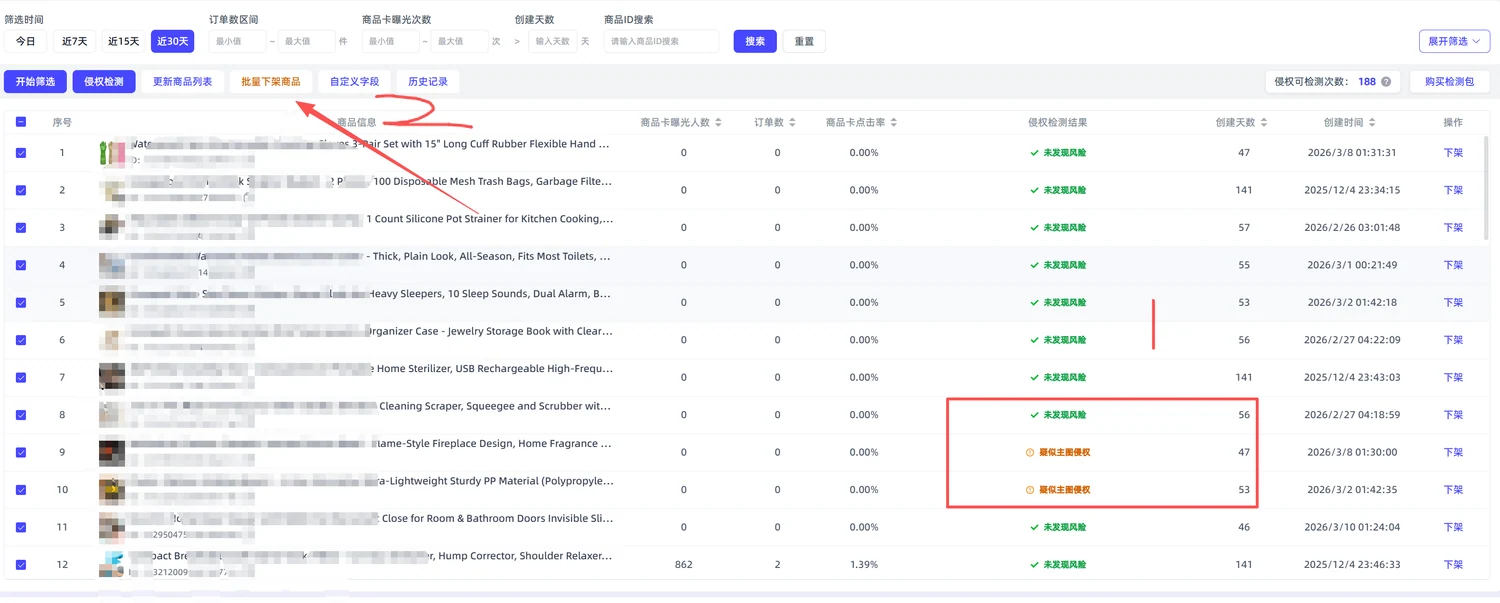Focus the 创建天数 输入天数 field

click(552, 41)
